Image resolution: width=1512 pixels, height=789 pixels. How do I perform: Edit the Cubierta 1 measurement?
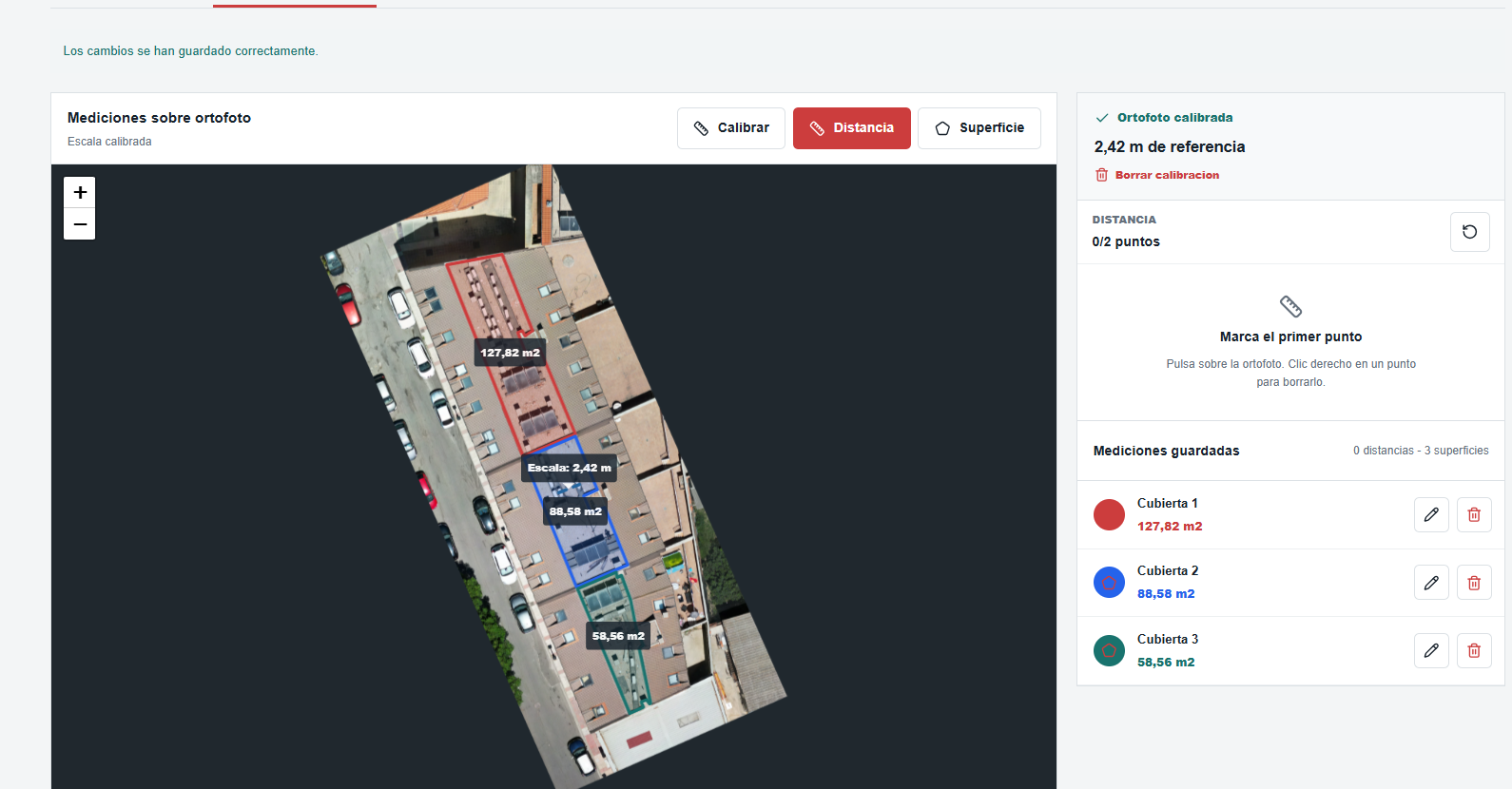click(1431, 514)
